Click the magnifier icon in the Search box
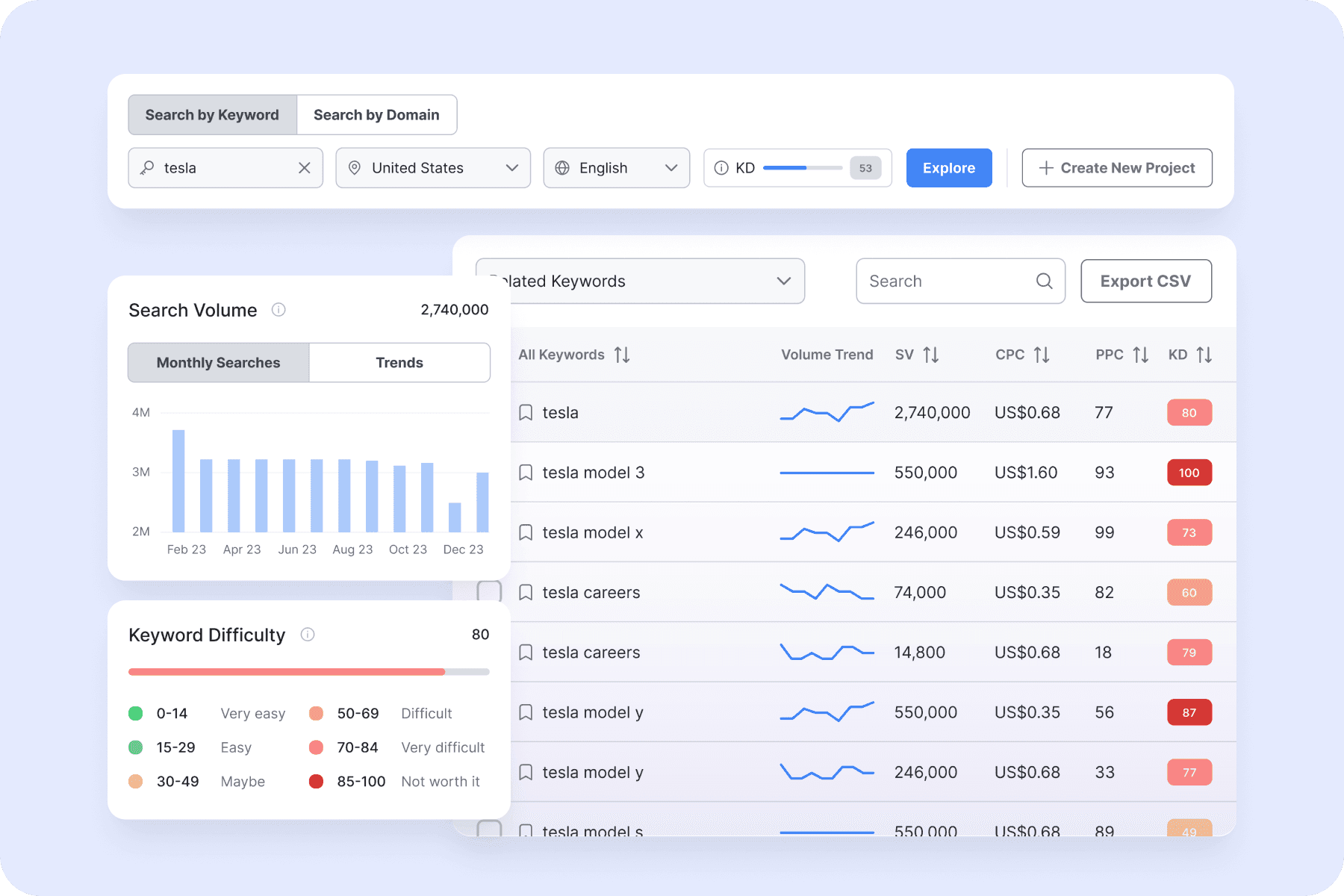The image size is (1344, 896). [1044, 281]
